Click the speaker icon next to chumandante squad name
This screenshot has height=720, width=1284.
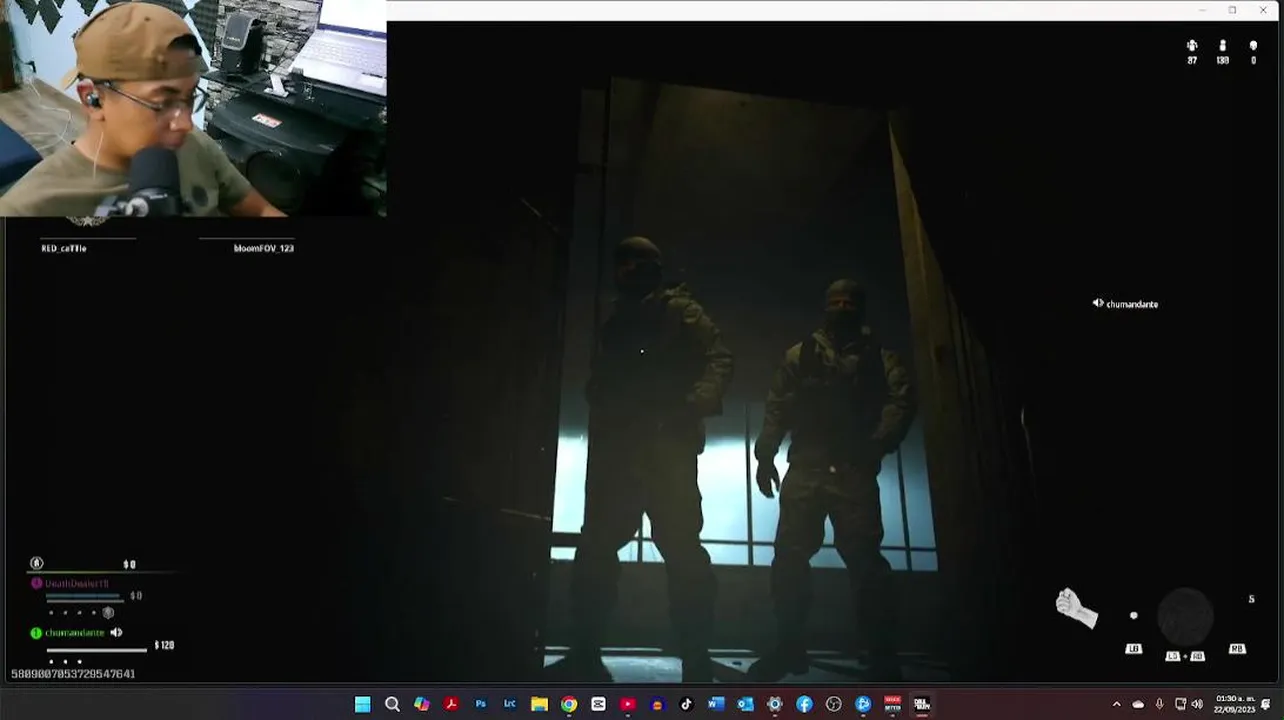pos(116,632)
